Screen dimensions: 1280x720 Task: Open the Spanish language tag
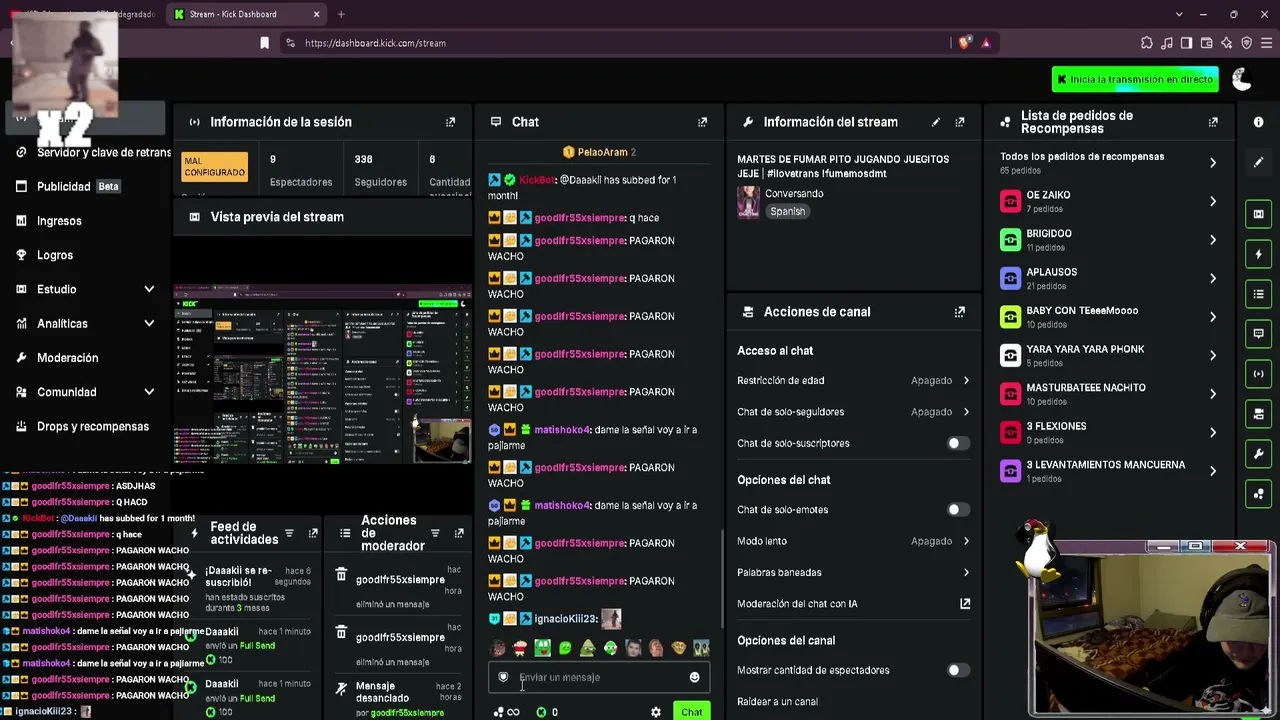[x=788, y=212]
